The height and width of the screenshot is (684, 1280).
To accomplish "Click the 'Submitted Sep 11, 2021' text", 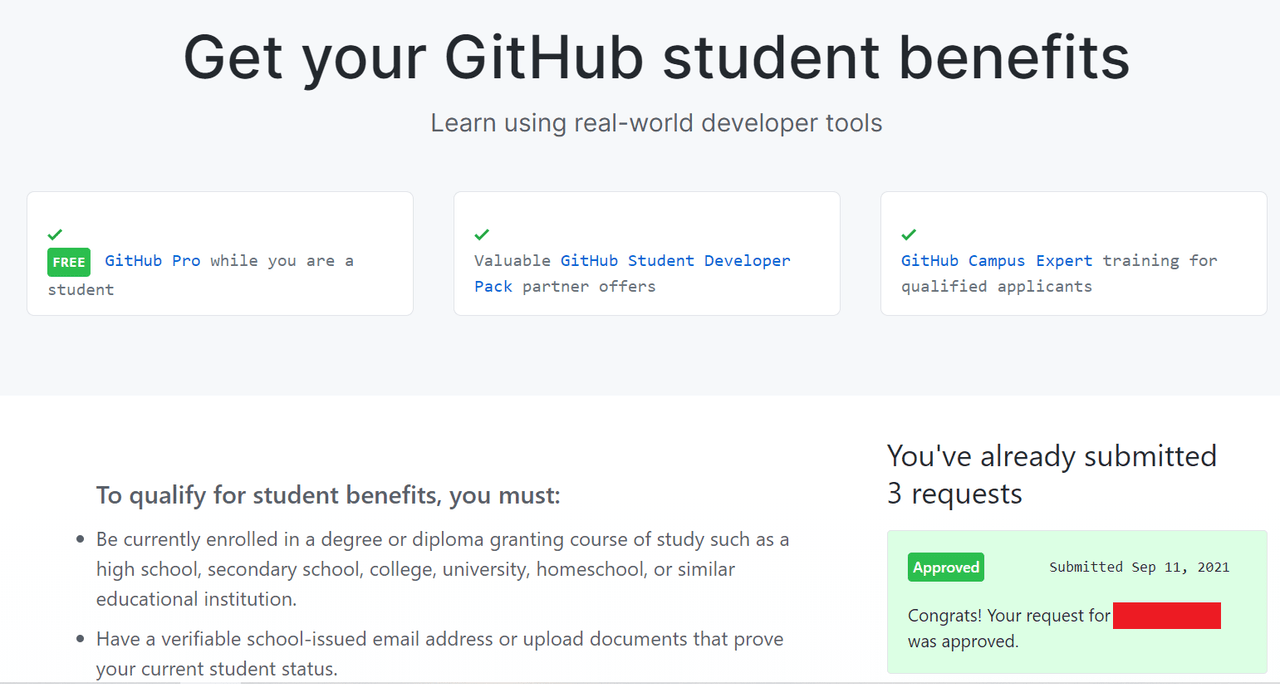I will point(1139,567).
